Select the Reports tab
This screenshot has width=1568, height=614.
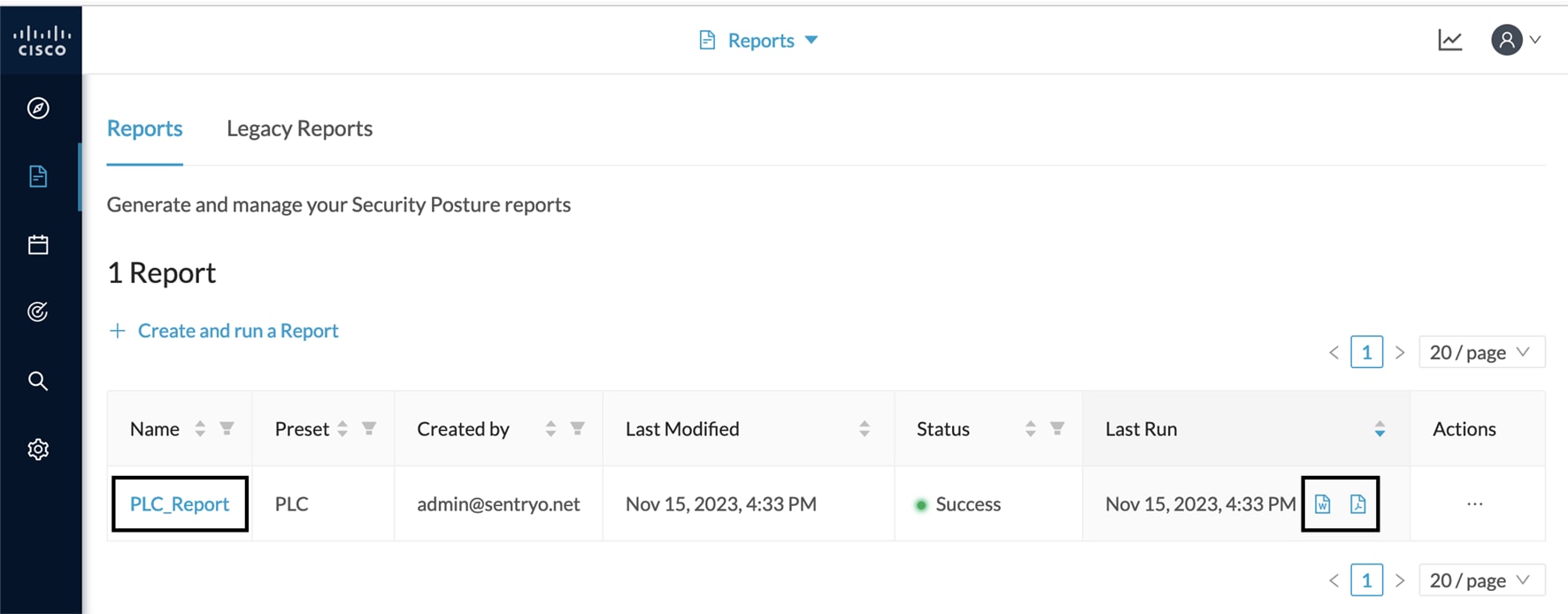pyautogui.click(x=144, y=128)
